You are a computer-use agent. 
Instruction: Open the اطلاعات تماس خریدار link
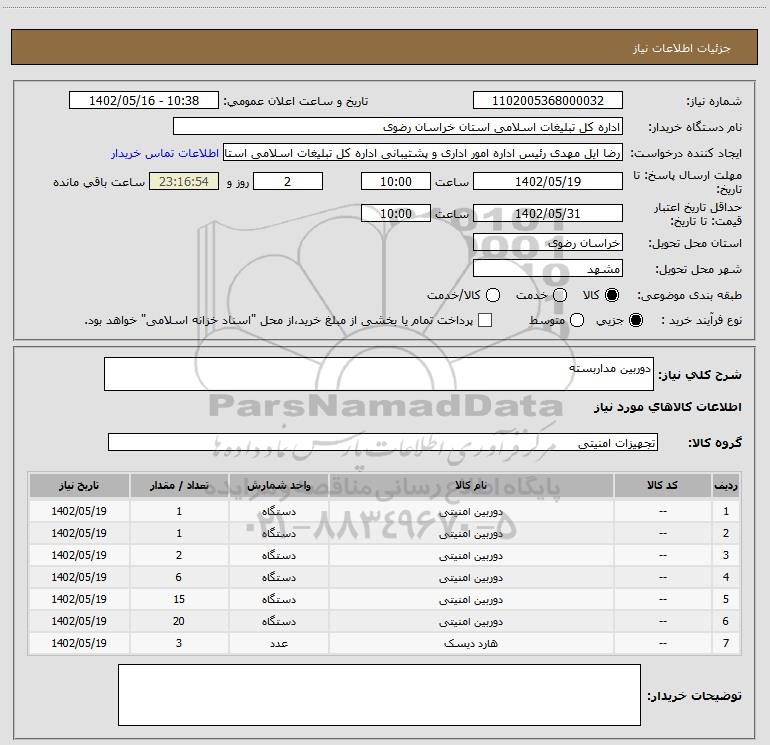165,153
